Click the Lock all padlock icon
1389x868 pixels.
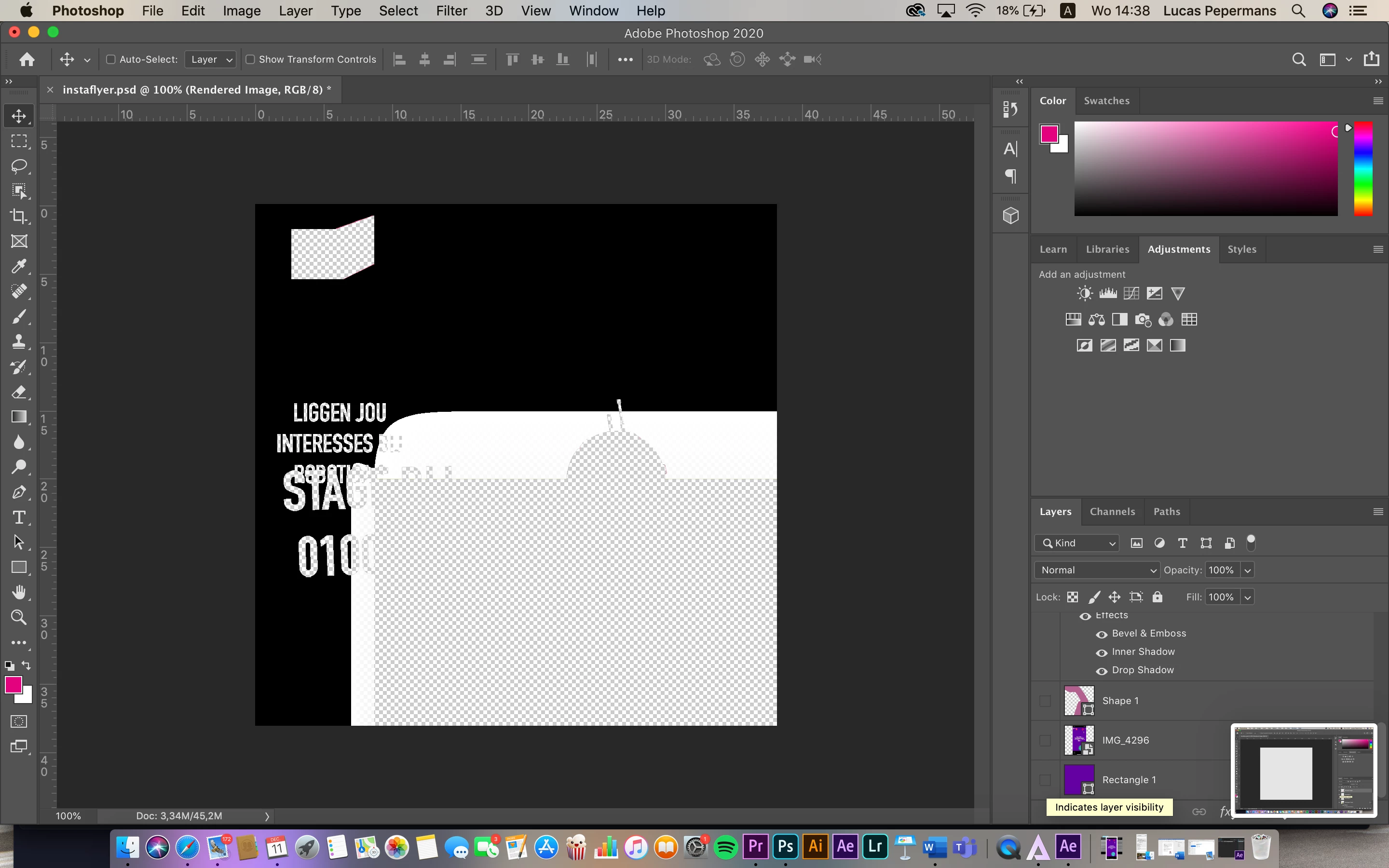pos(1157,597)
